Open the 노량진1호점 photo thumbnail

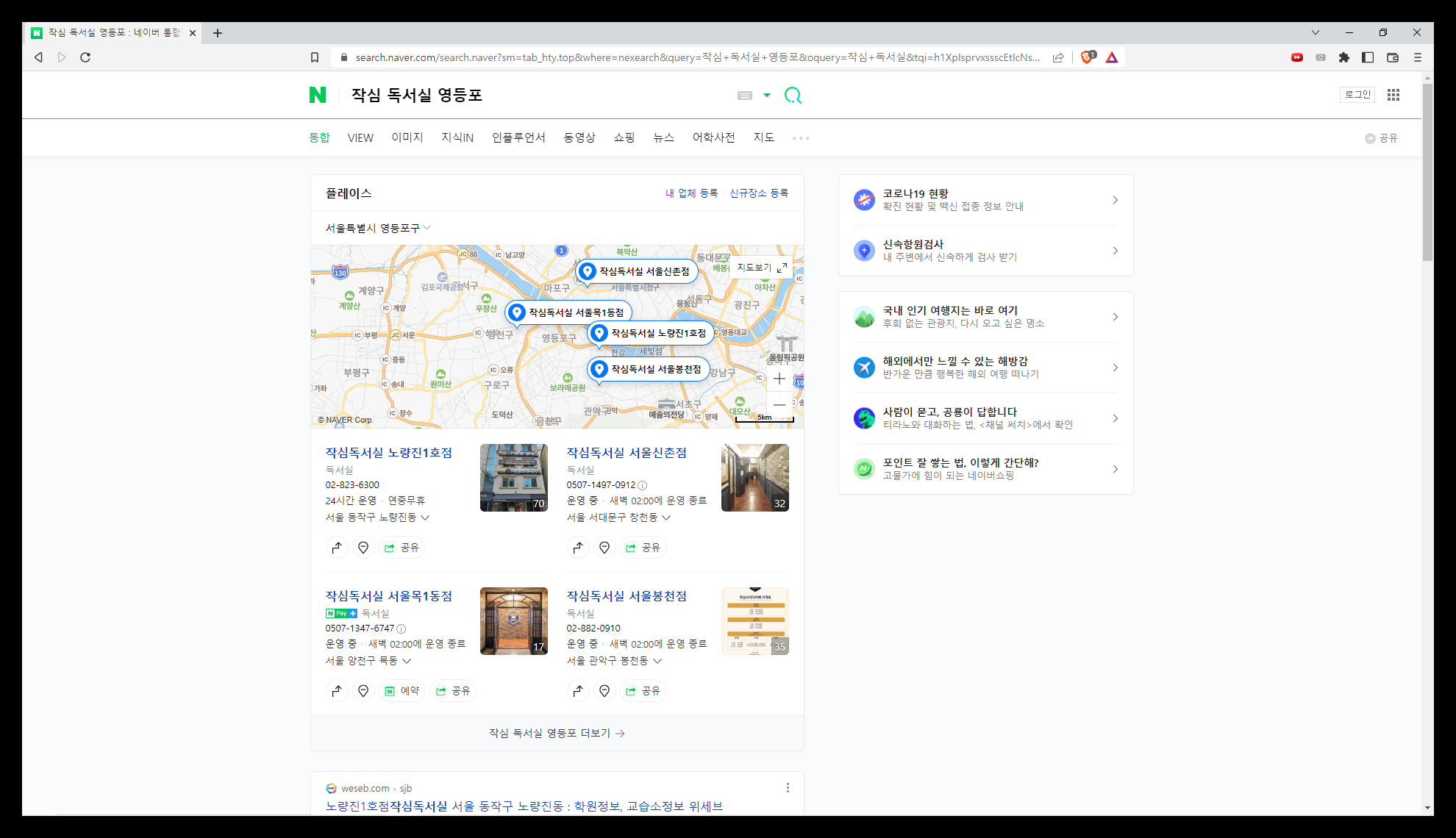[x=514, y=478]
